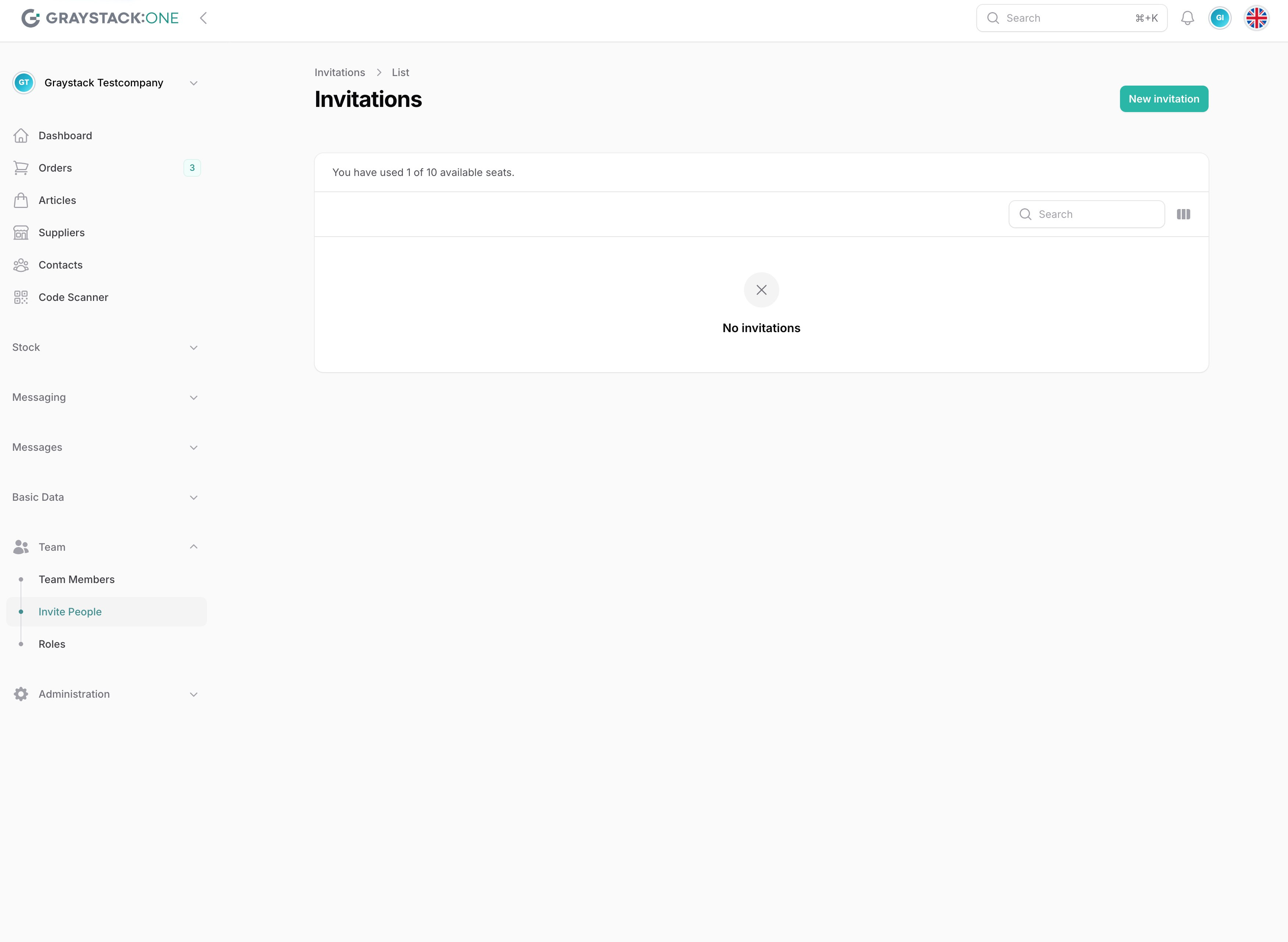
Task: Click the New invitation button
Action: [x=1163, y=99]
